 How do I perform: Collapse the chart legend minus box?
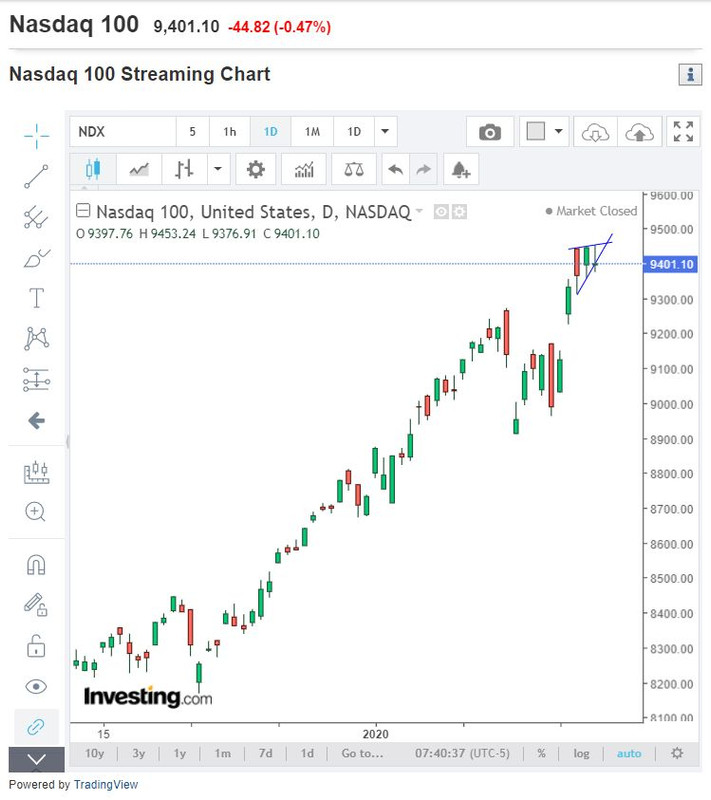coord(83,210)
